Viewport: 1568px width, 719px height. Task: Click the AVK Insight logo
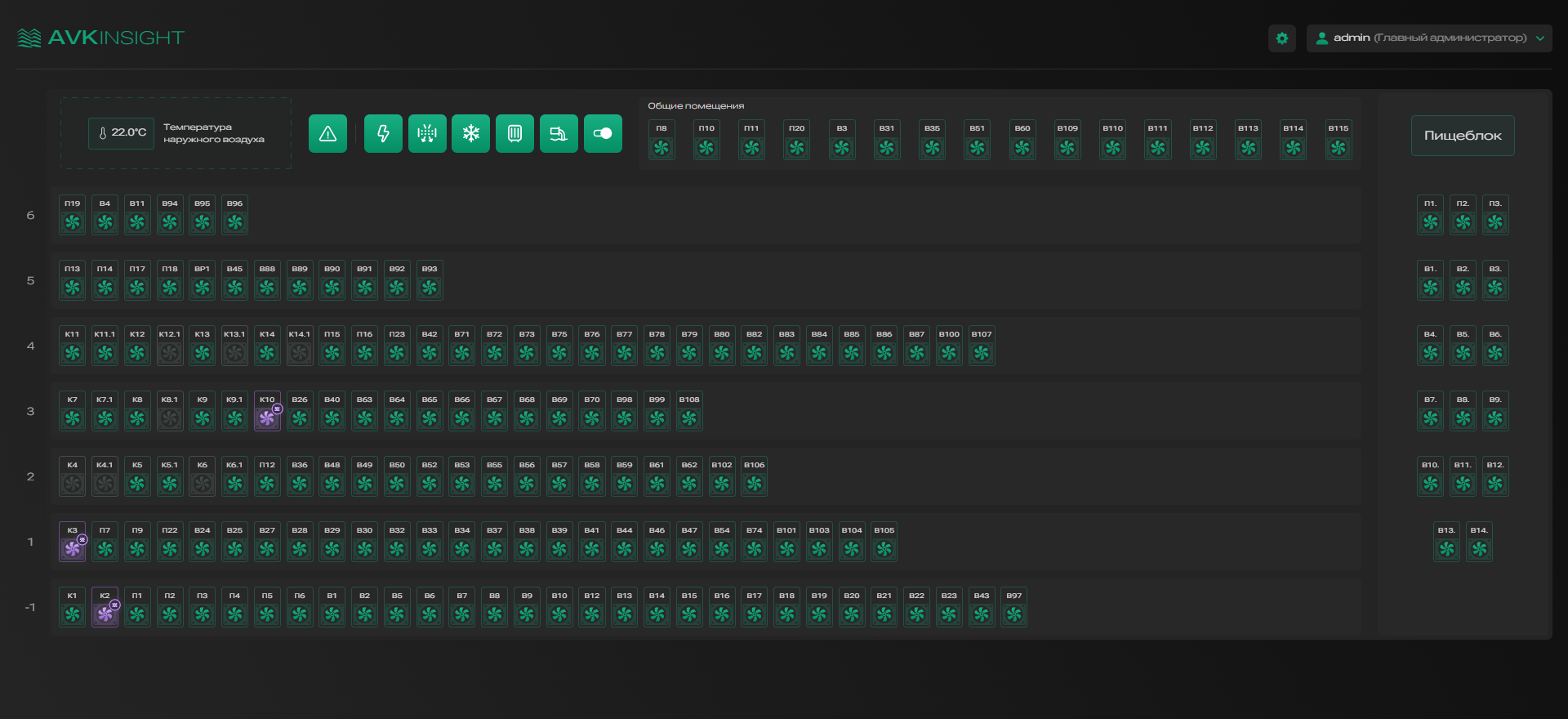101,38
